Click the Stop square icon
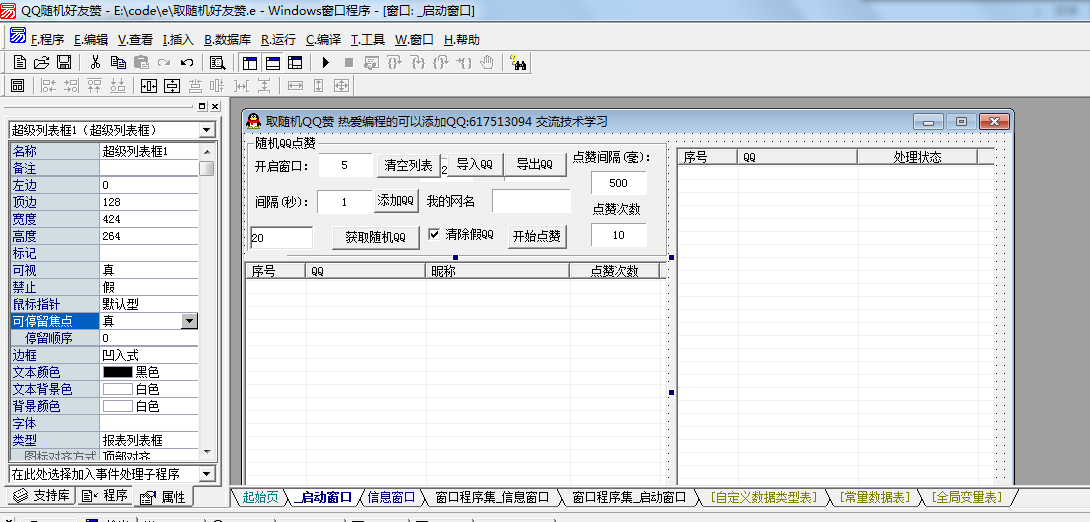The width and height of the screenshot is (1090, 522). click(x=348, y=63)
